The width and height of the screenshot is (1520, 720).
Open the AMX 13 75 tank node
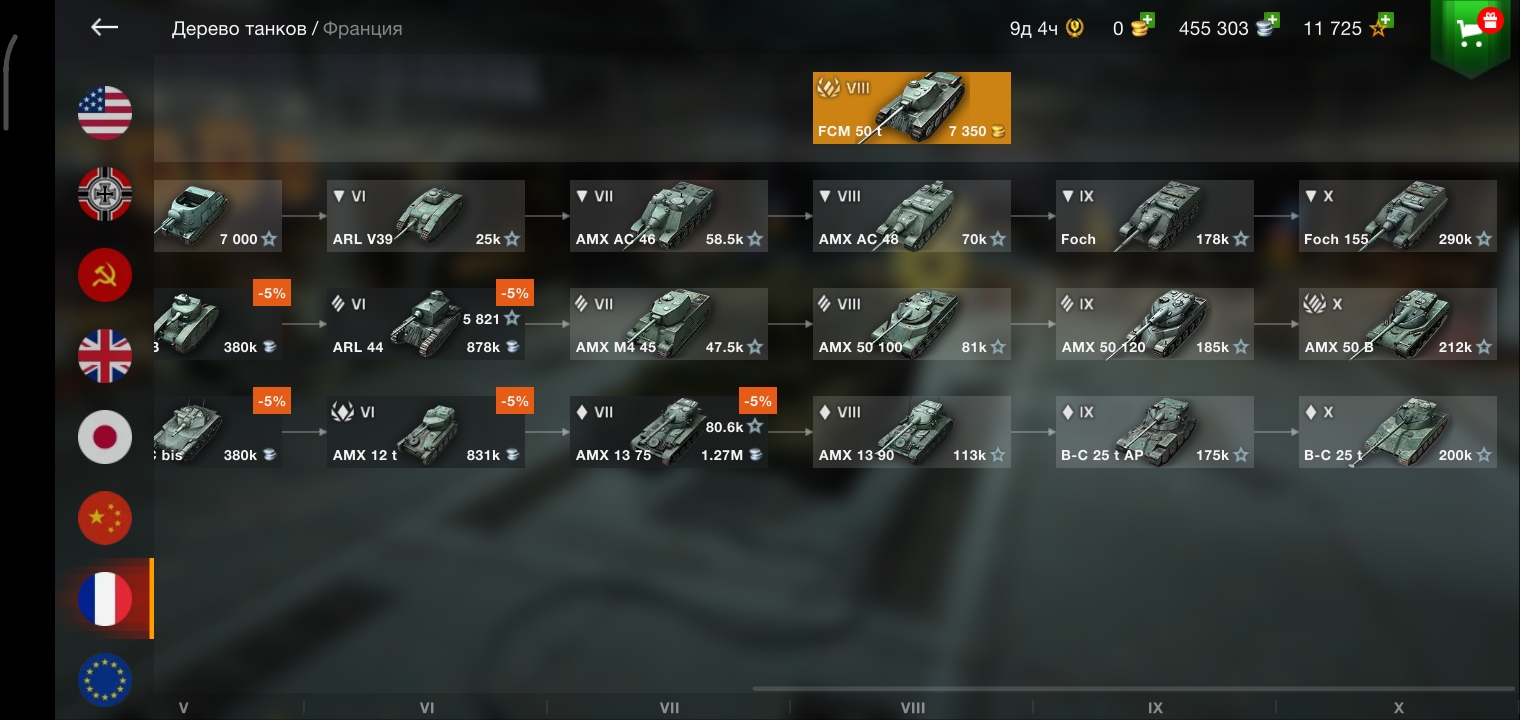click(669, 432)
